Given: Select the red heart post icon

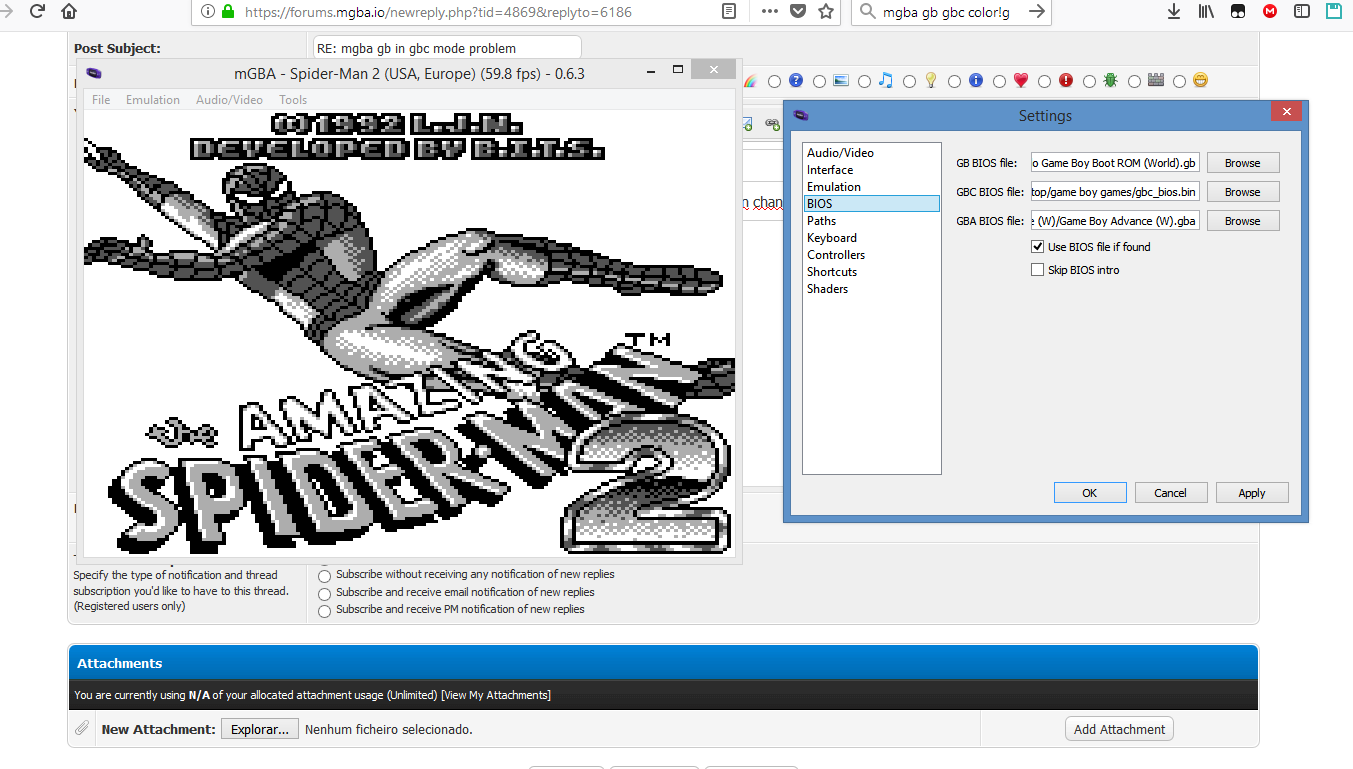Looking at the screenshot, I should pyautogui.click(x=1021, y=81).
